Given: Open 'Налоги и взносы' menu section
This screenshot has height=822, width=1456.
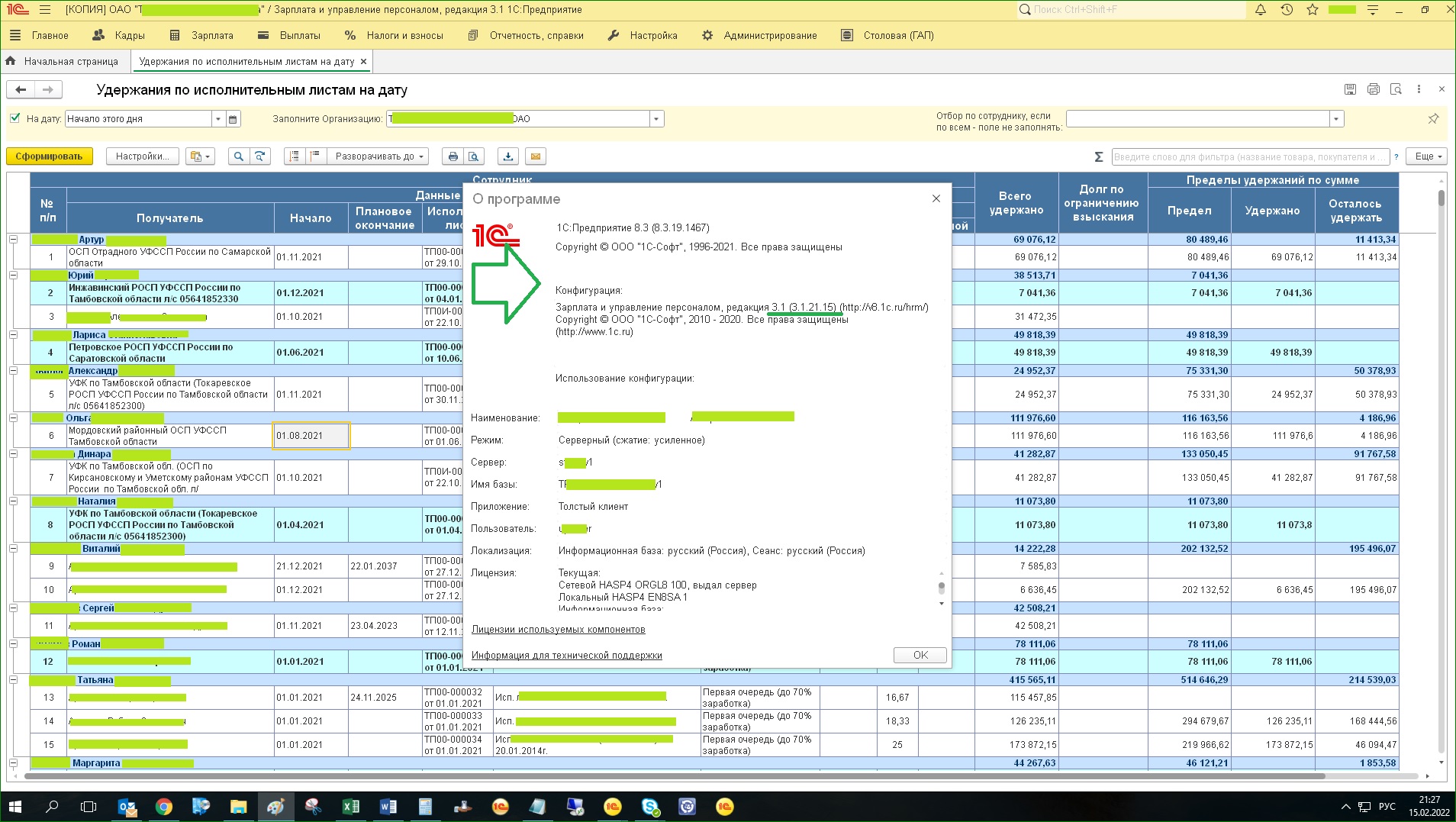Looking at the screenshot, I should coord(395,36).
